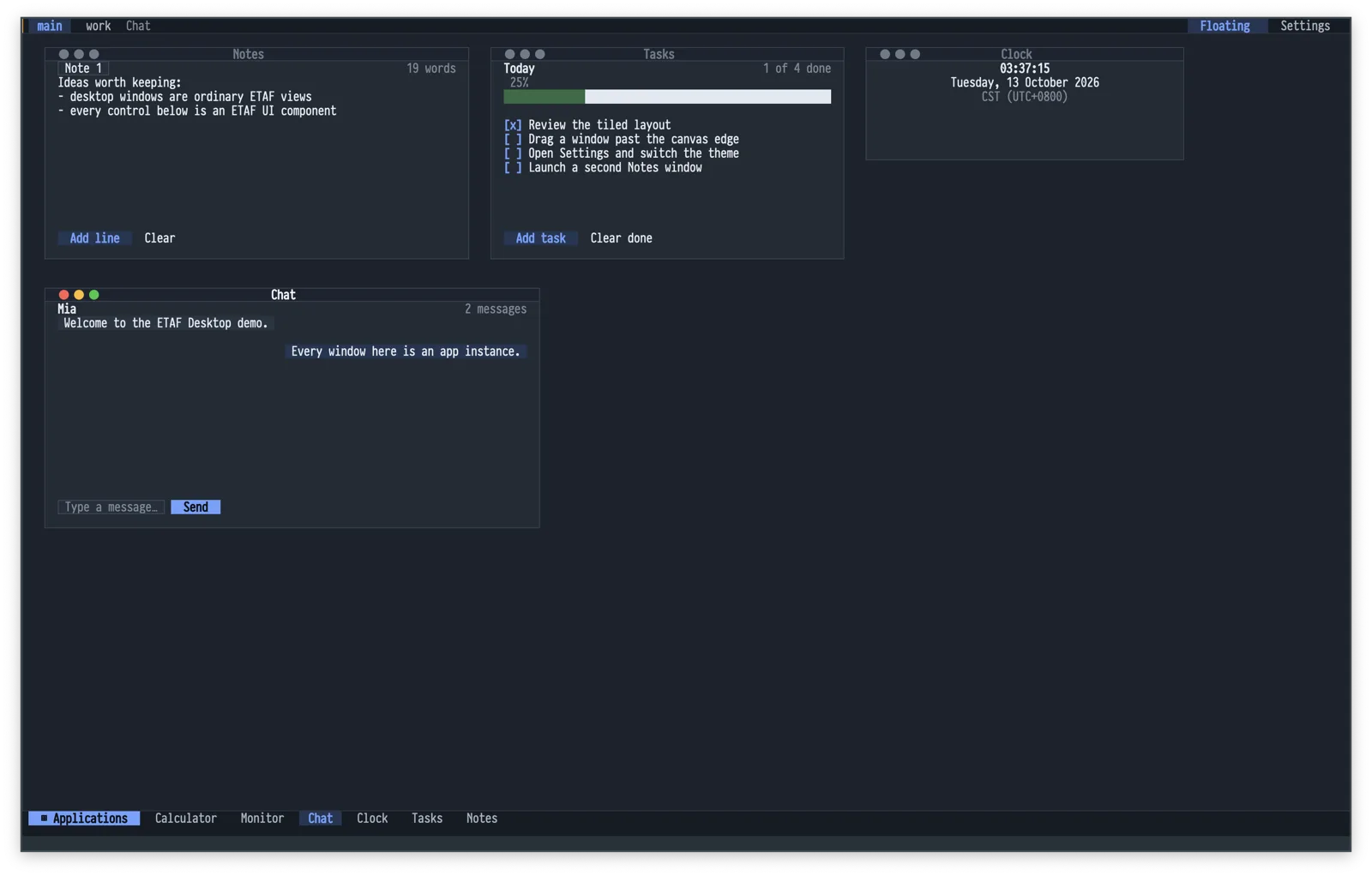Image resolution: width=1372 pixels, height=876 pixels.
Task: Click the 'every control below' note line
Action: click(197, 111)
